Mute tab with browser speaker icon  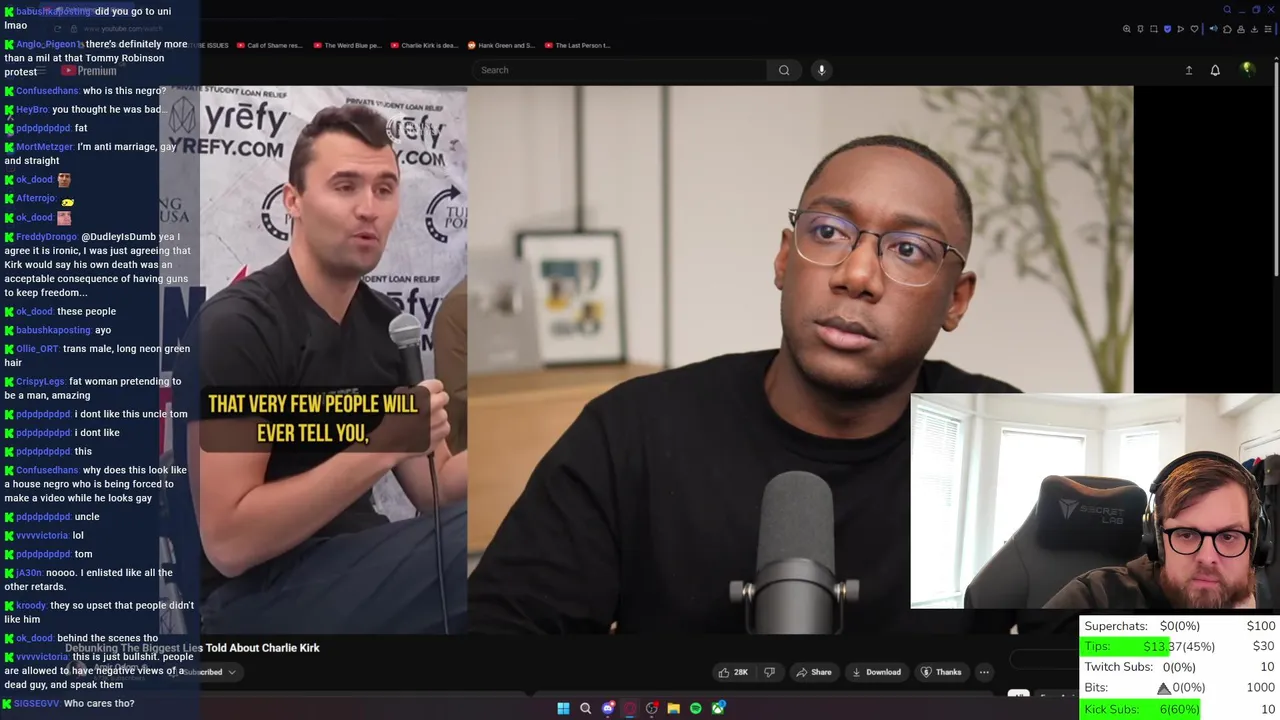tap(1213, 29)
